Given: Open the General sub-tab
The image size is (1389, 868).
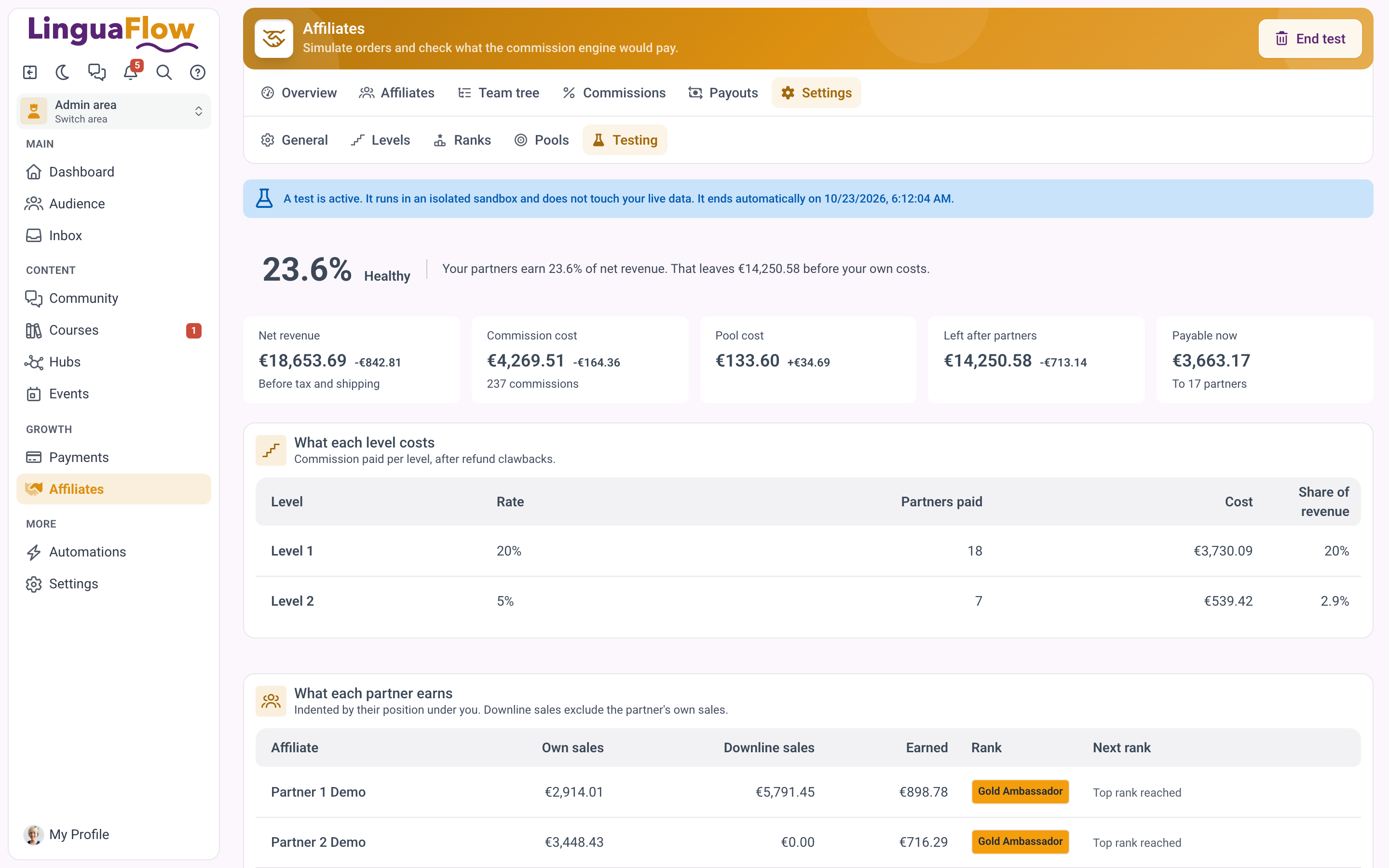Looking at the screenshot, I should 295,140.
